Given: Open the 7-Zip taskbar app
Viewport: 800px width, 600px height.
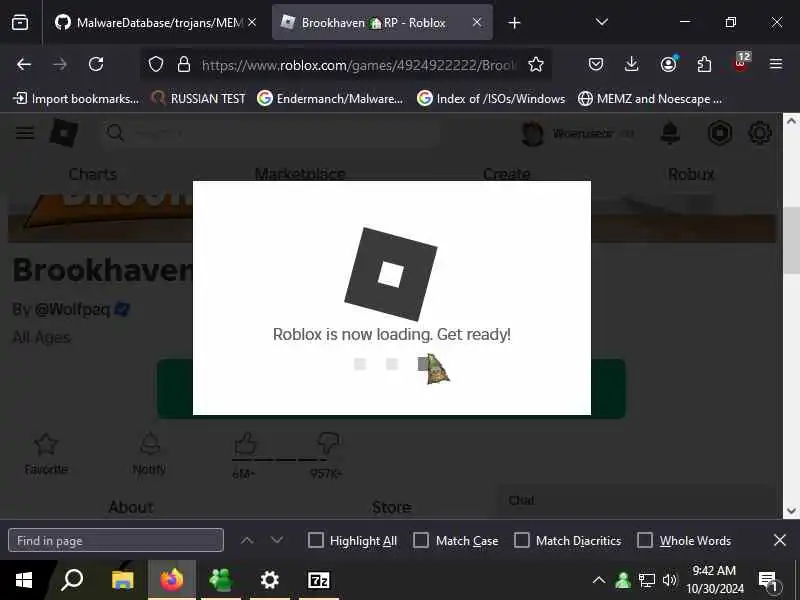Looking at the screenshot, I should tap(319, 580).
